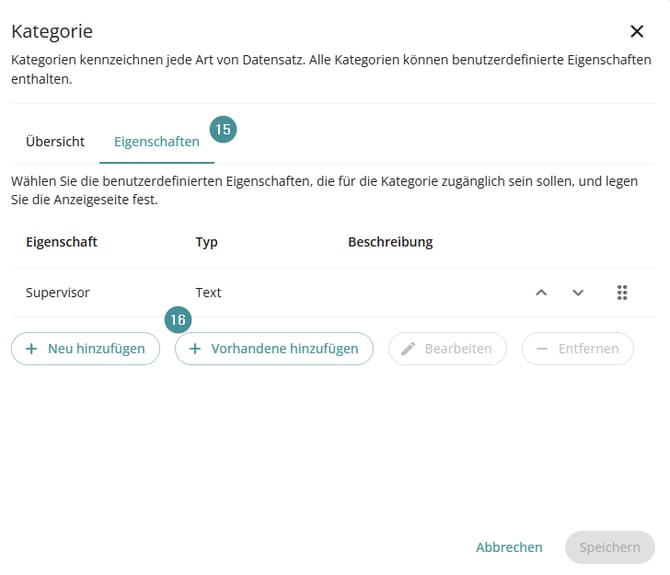
Task: Click the Typ column header
Action: click(207, 242)
